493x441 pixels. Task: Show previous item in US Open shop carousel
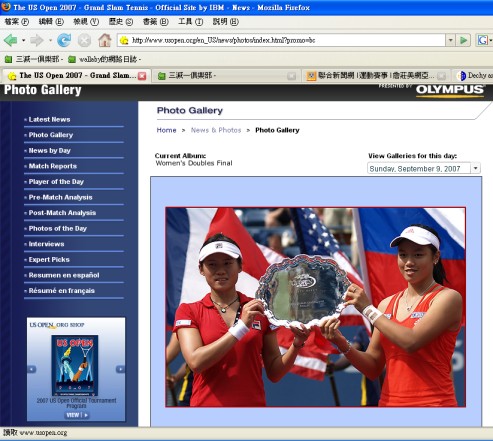pos(32,369)
